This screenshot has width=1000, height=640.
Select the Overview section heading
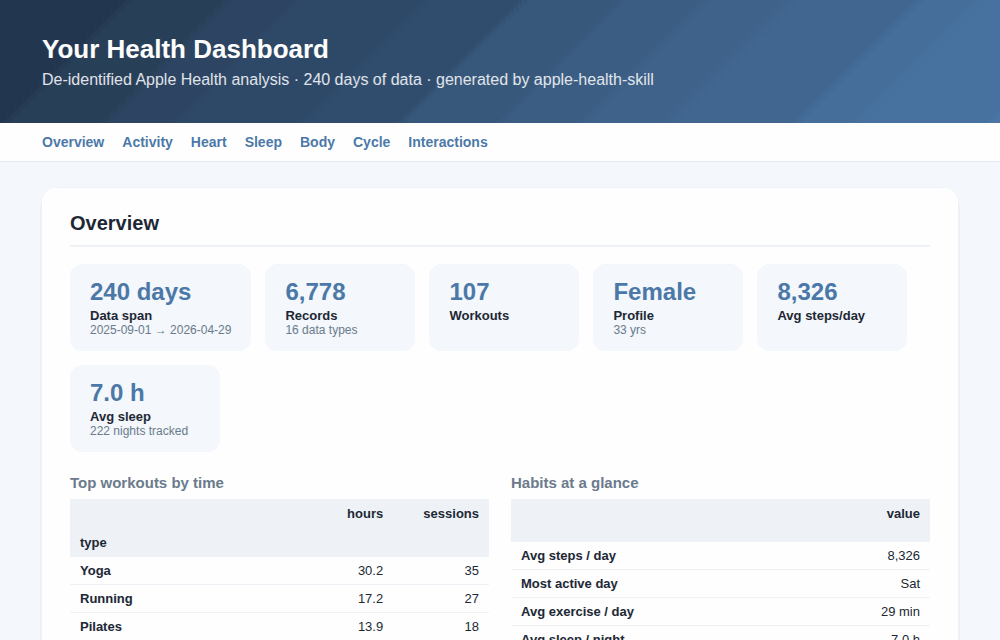click(x=114, y=223)
